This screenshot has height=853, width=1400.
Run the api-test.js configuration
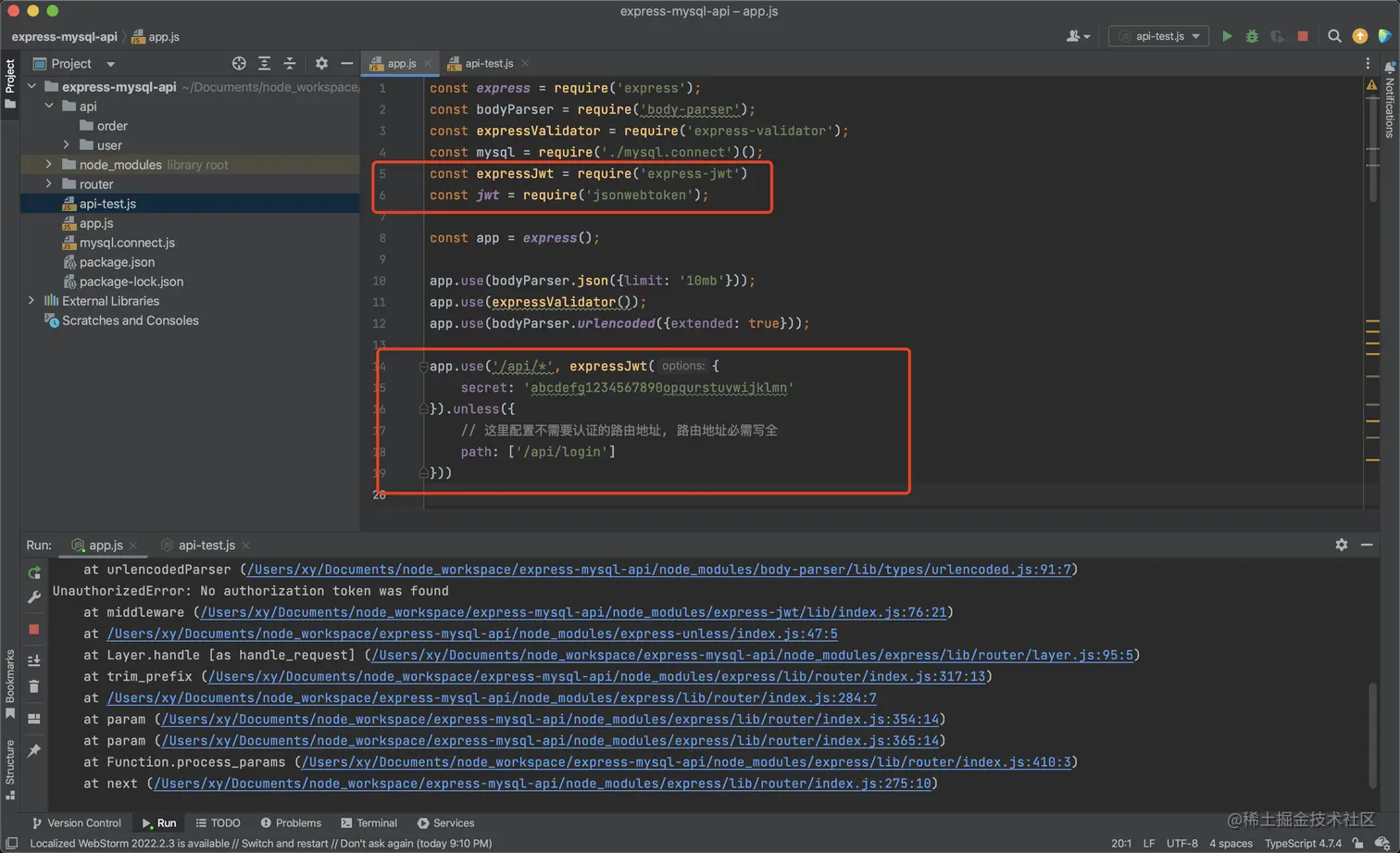(x=1227, y=36)
